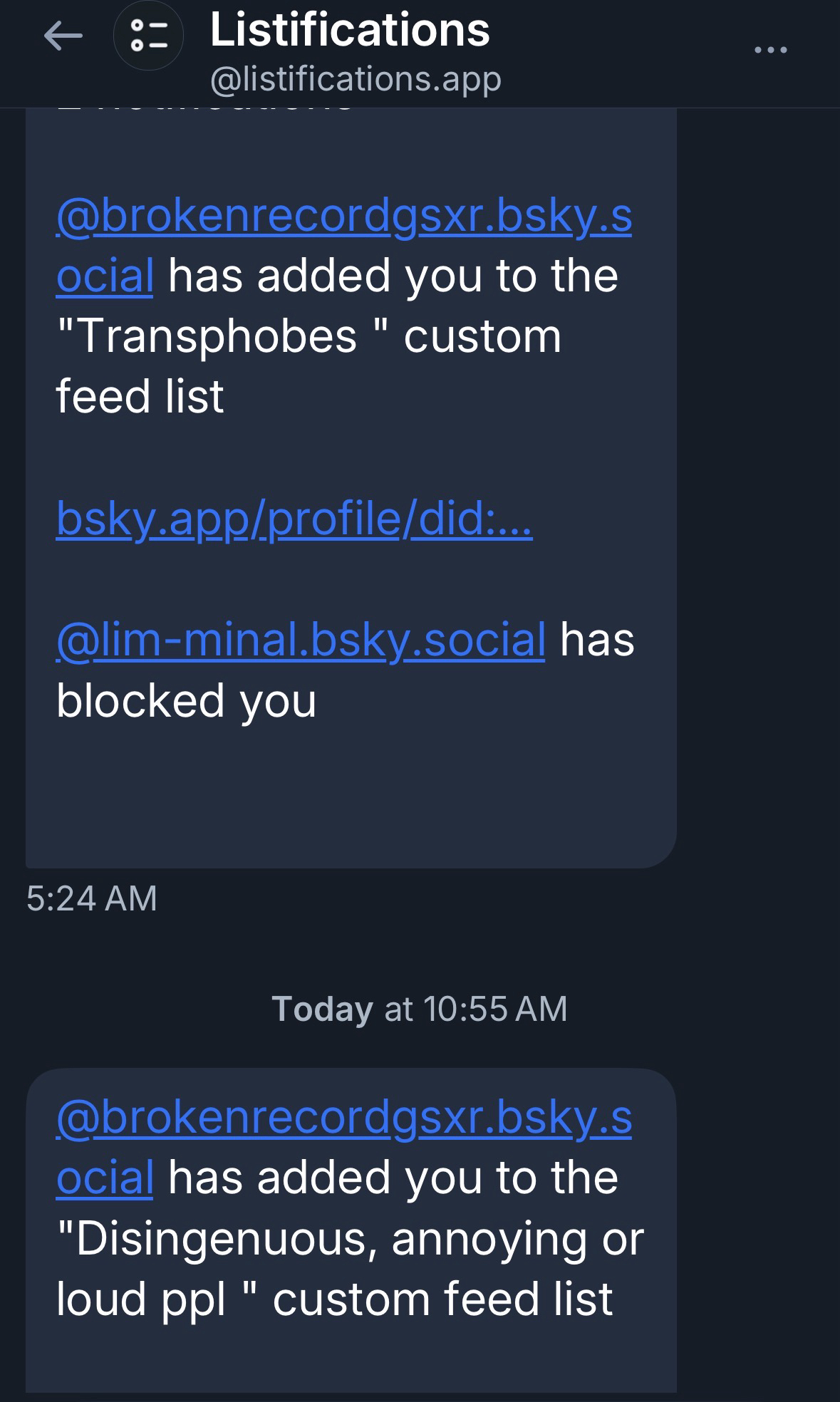Tap the "Today at 10:55 AM" separator
This screenshot has width=840, height=1402.
[419, 1009]
